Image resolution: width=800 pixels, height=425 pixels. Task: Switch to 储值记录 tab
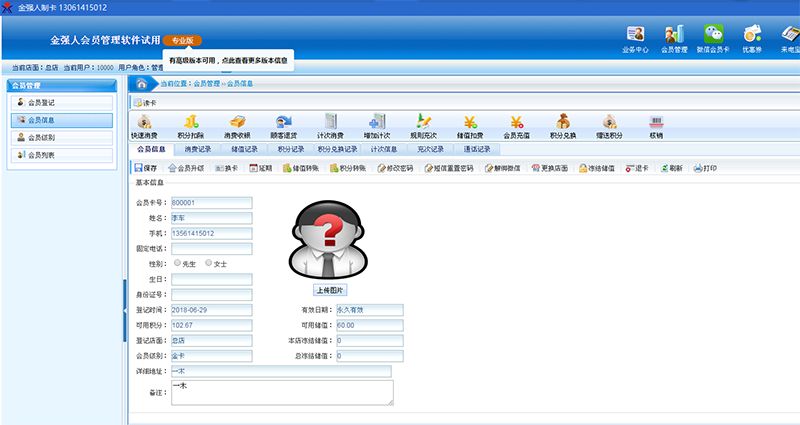pyautogui.click(x=244, y=149)
